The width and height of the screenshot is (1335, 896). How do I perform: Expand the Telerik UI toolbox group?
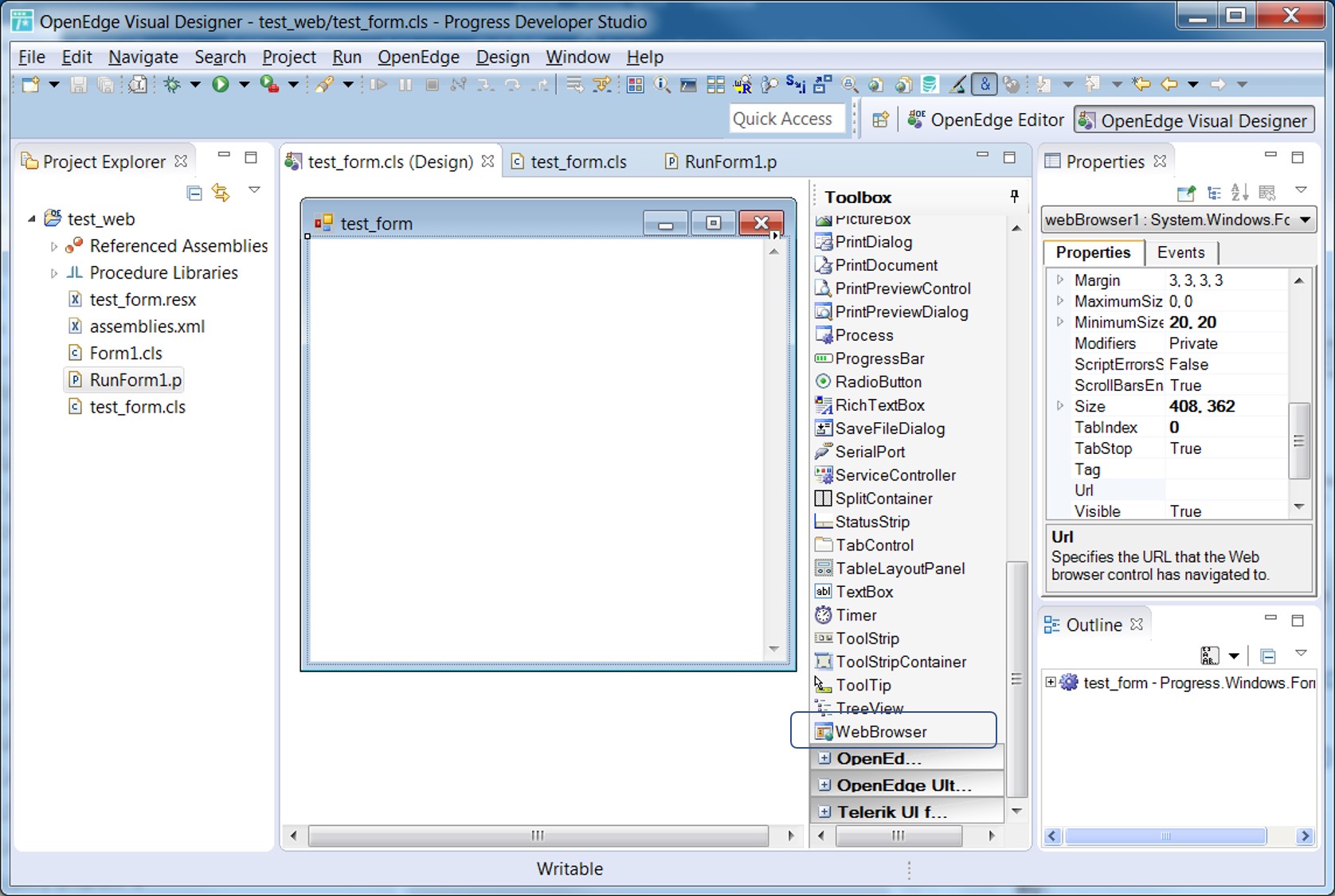pos(824,812)
